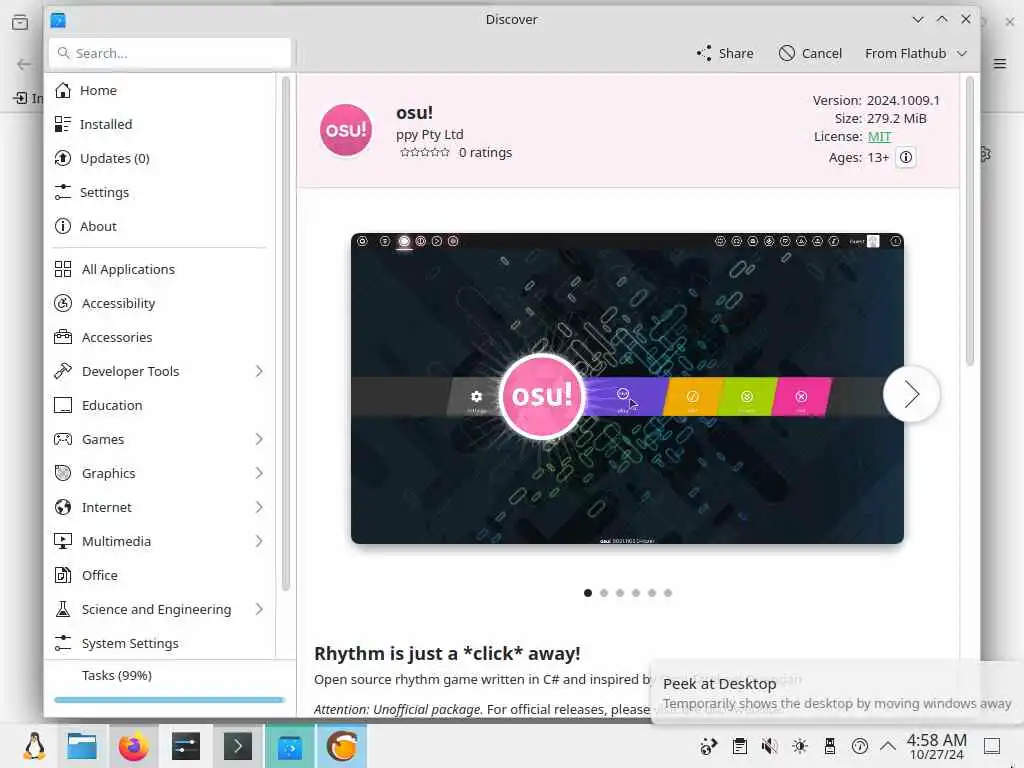The image size is (1024, 768).
Task: Jump to the last screenshot dot
Action: [x=667, y=593]
